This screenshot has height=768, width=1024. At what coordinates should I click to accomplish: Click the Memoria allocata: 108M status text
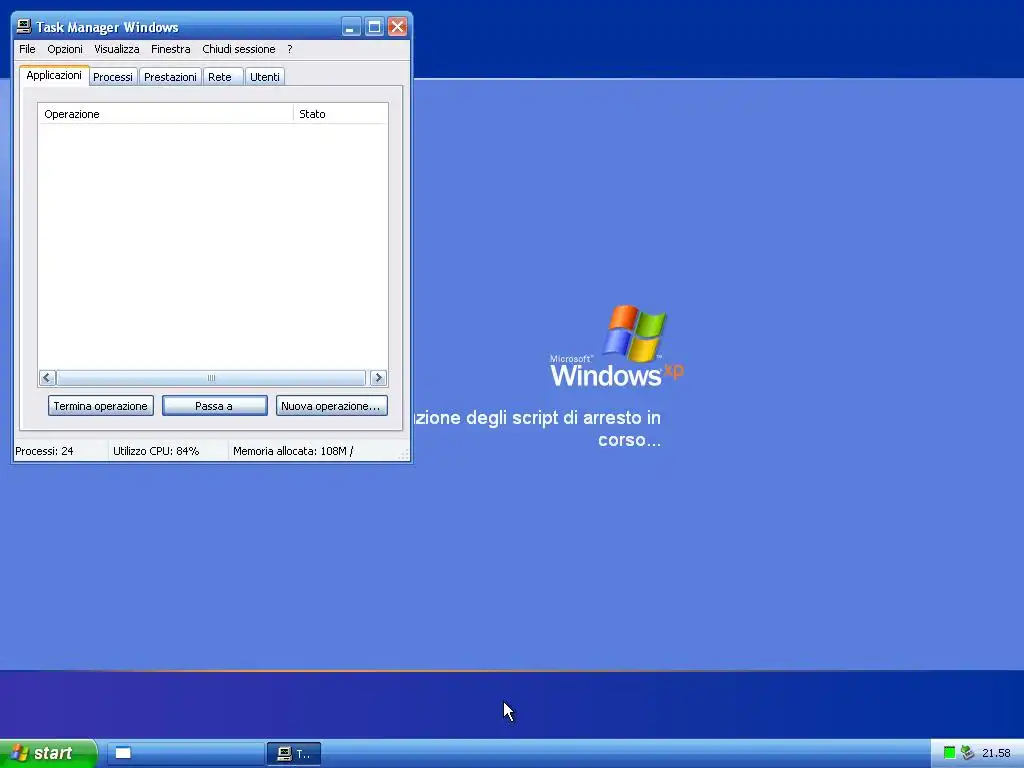[293, 451]
